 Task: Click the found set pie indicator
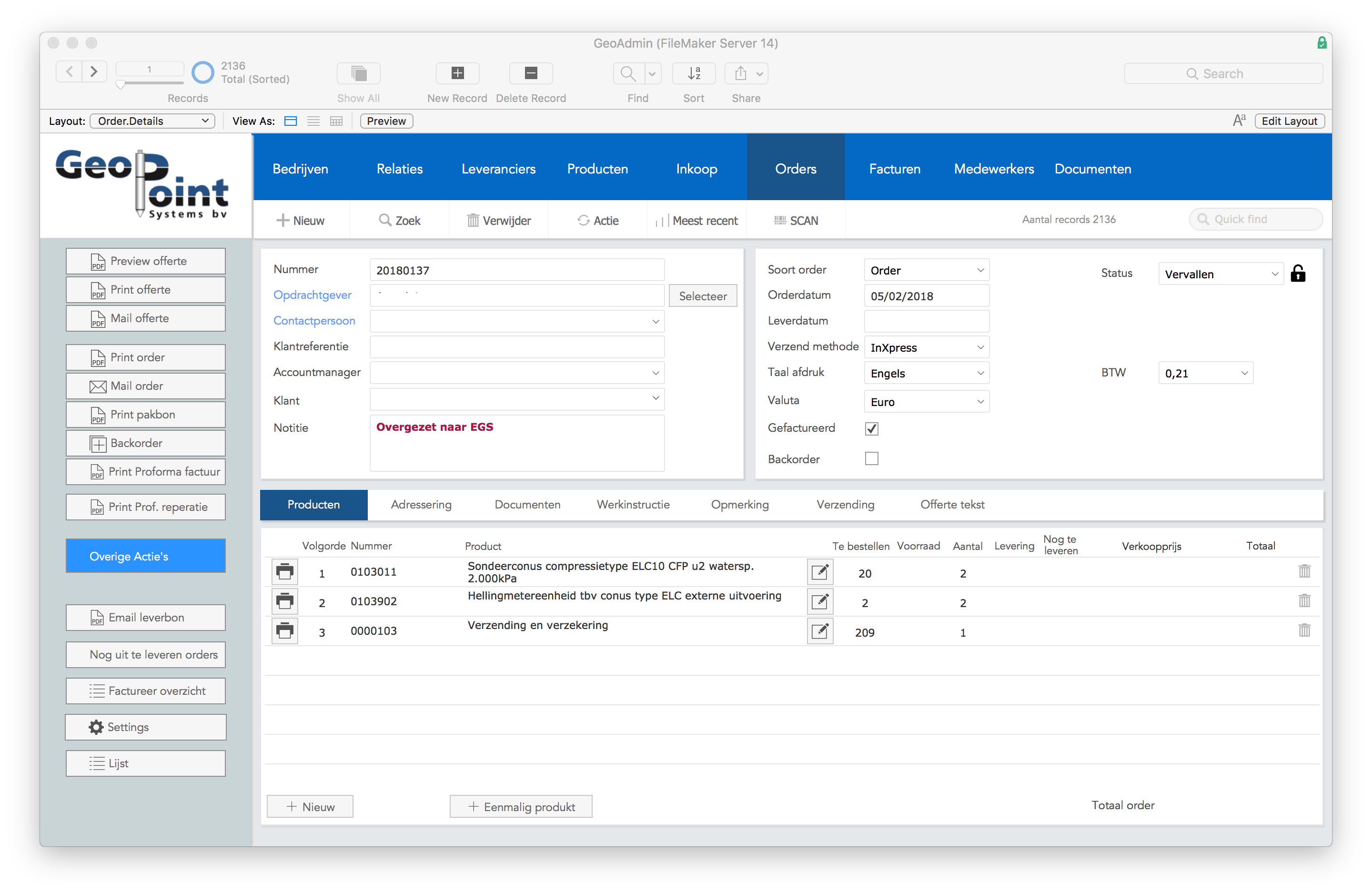(202, 72)
